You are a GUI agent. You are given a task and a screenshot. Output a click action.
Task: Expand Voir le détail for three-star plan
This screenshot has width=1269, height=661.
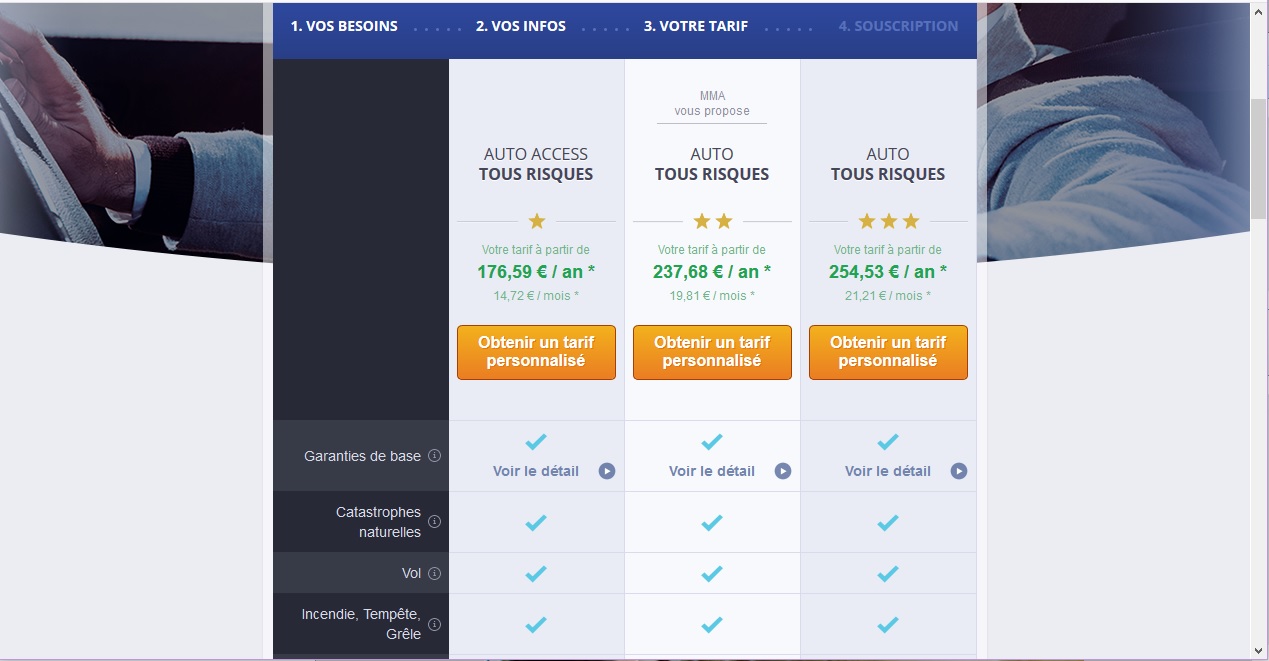pos(888,471)
